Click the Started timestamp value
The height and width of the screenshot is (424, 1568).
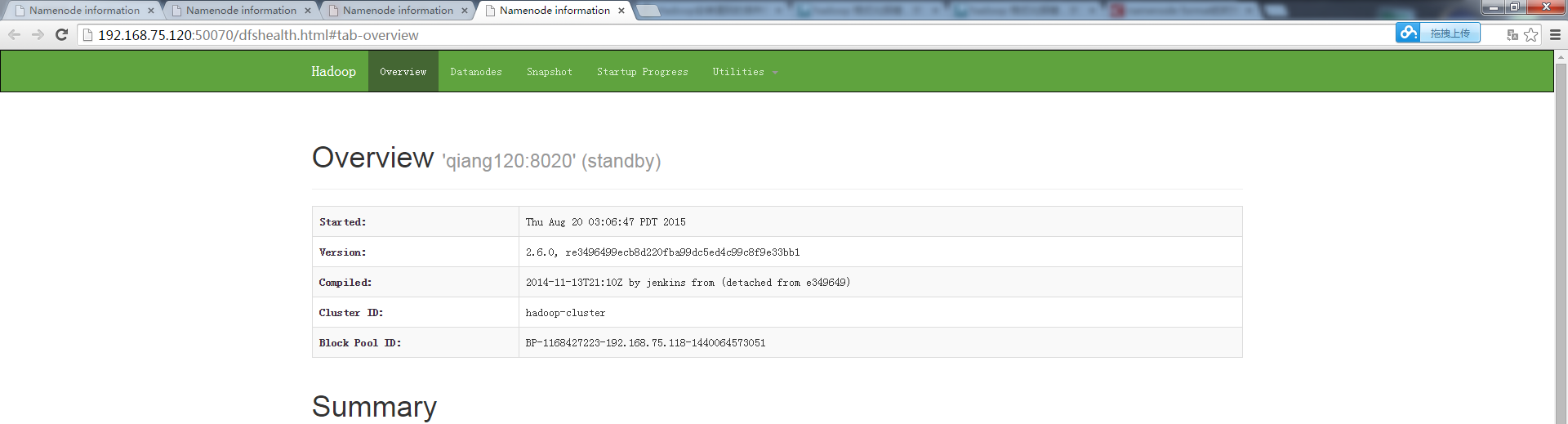click(606, 222)
